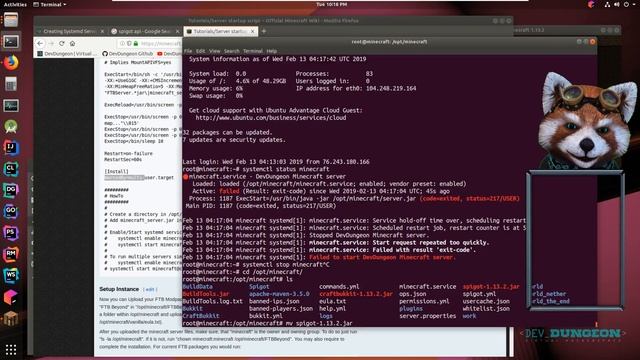The image size is (640, 360).
Task: Click the red 'failed' Active status word
Action: [x=229, y=191]
